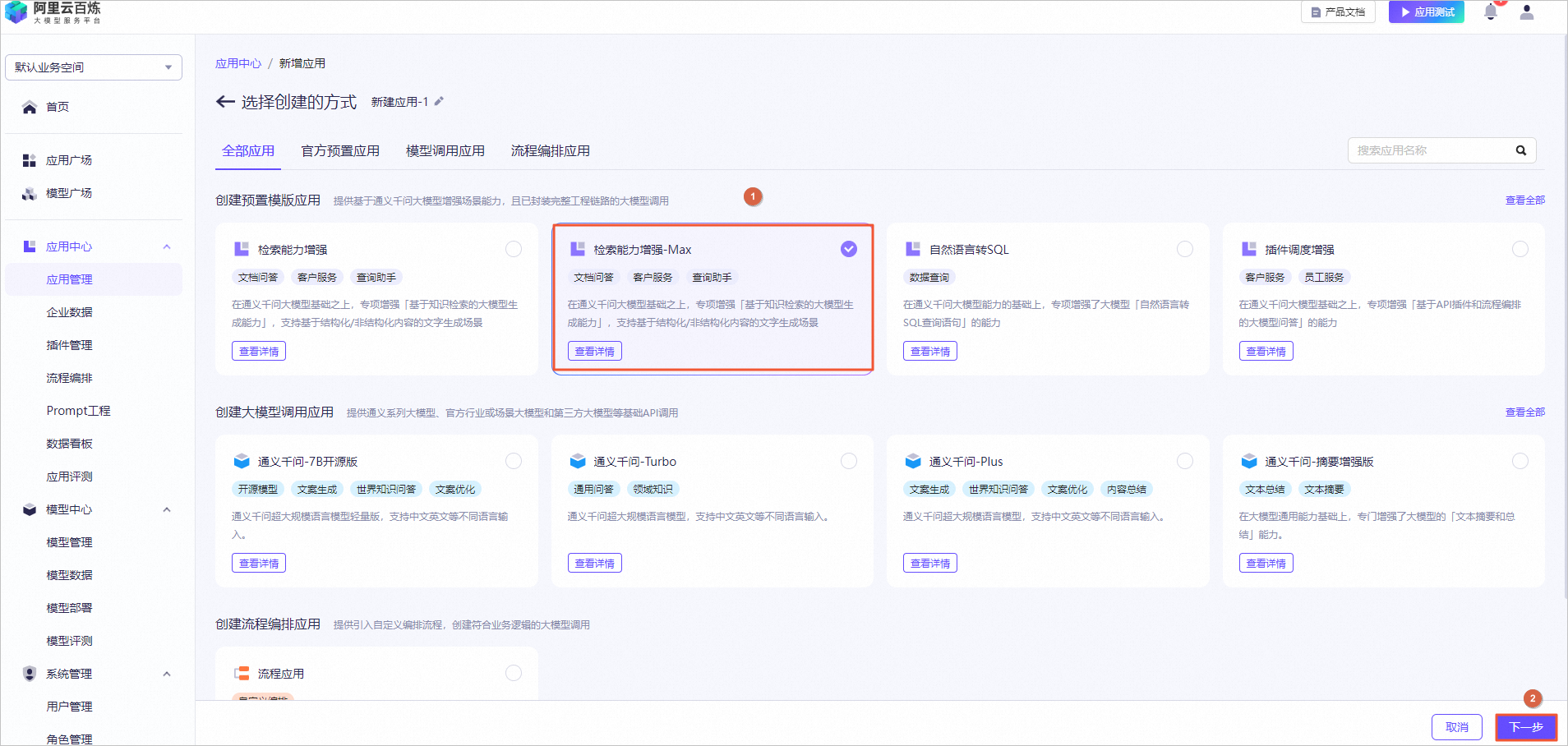The width and height of the screenshot is (1568, 746).
Task: Click the 应用测试 button
Action: 1427,12
